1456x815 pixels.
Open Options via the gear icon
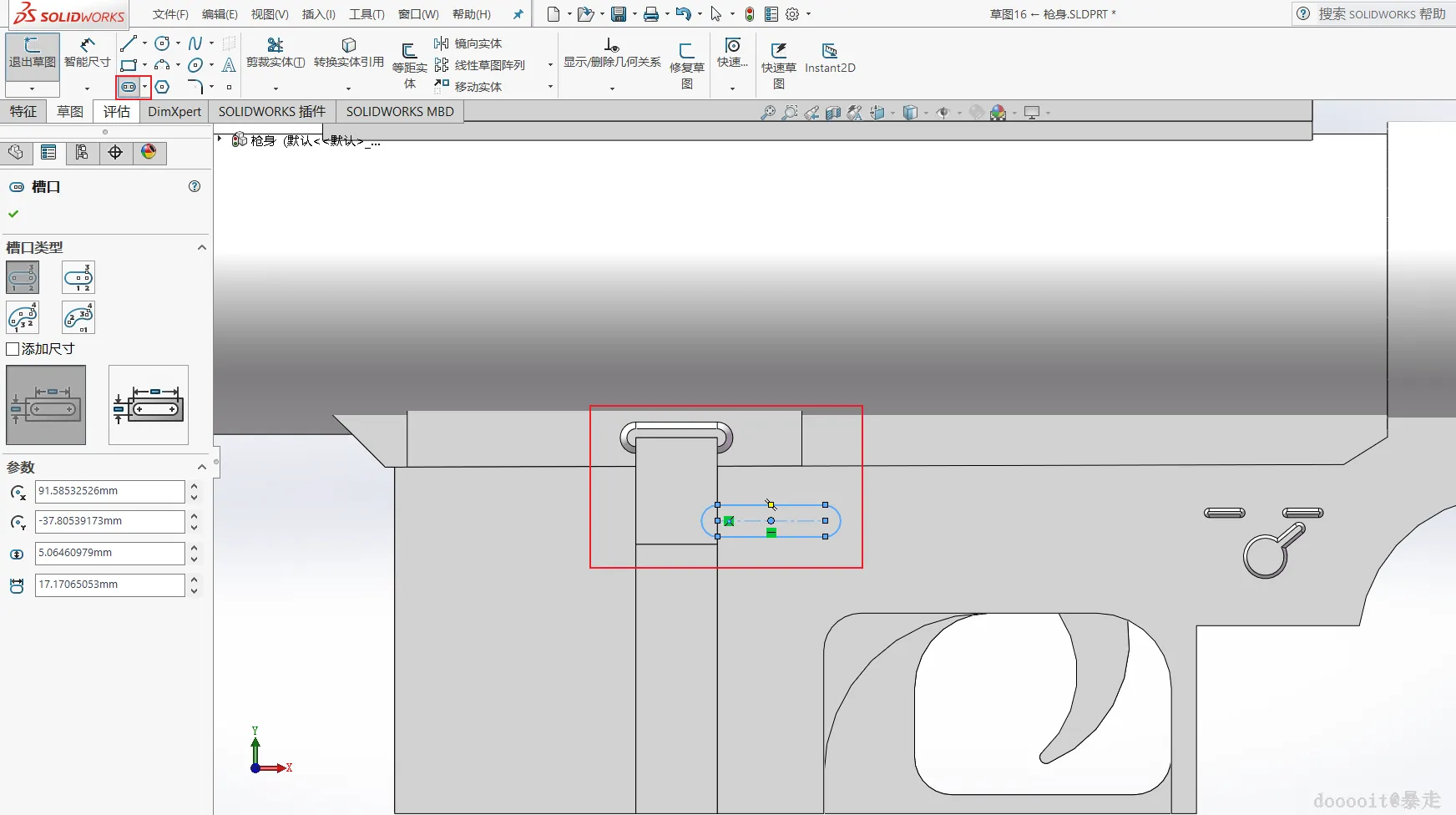(x=792, y=14)
